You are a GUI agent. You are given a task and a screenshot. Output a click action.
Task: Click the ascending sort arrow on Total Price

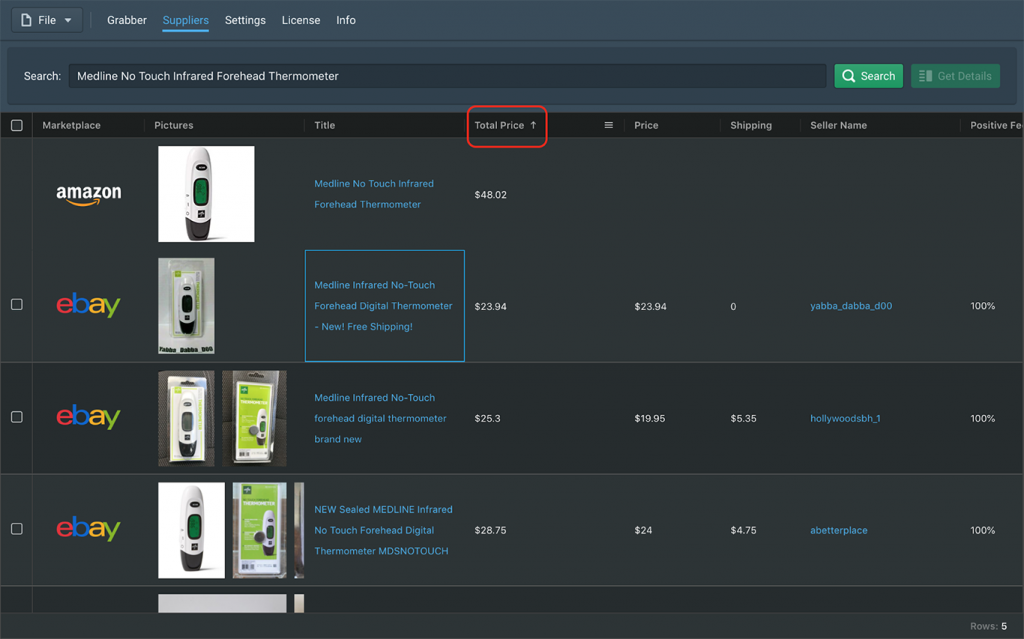click(x=533, y=126)
